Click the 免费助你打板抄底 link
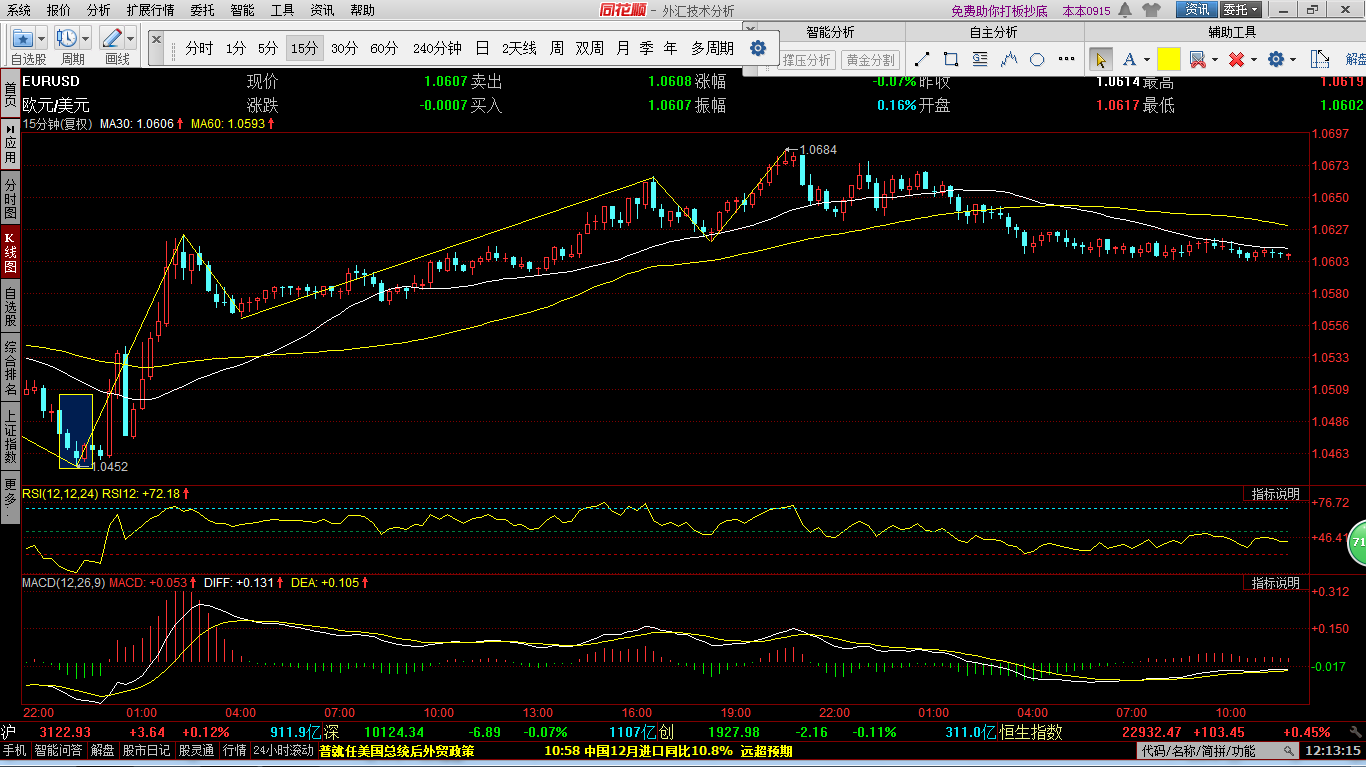 pyautogui.click(x=999, y=11)
